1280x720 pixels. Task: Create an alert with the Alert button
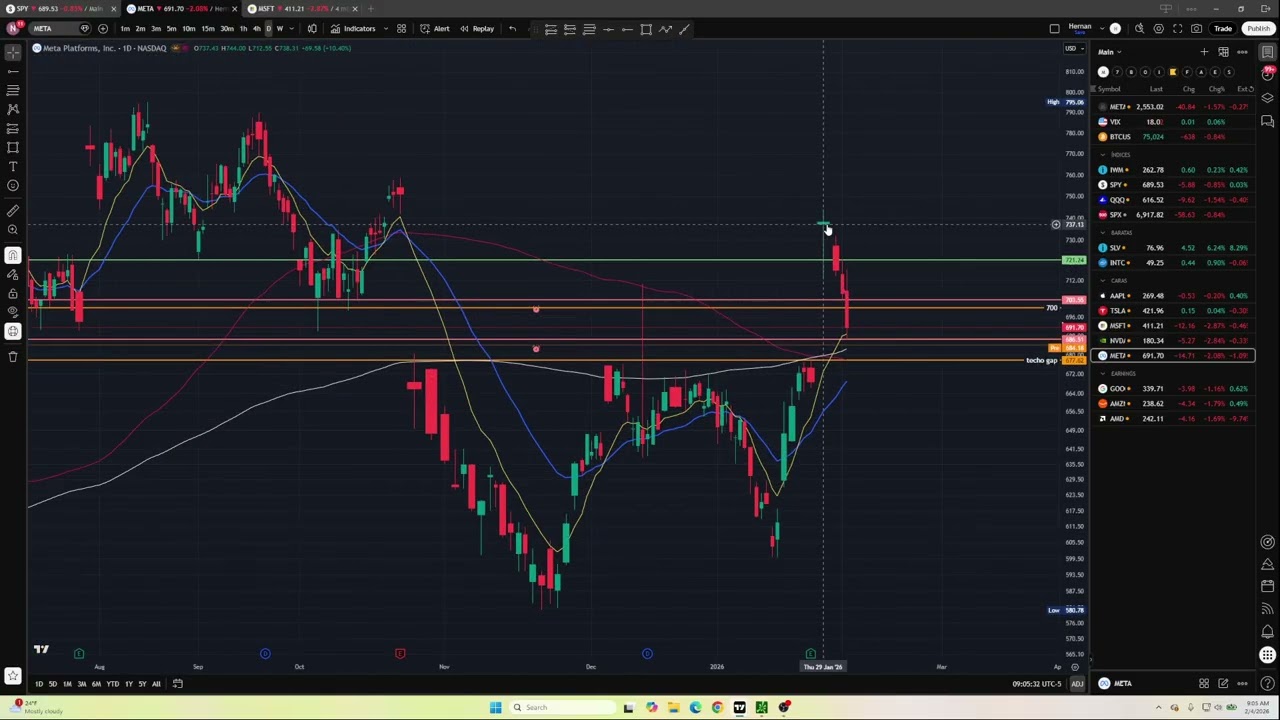(x=436, y=28)
